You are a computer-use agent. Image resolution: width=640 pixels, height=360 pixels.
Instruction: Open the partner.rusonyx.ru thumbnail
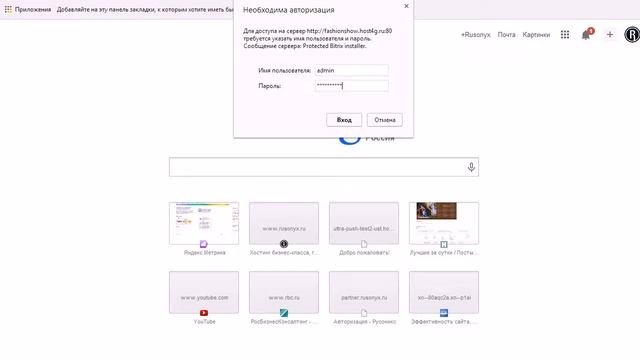pyautogui.click(x=364, y=292)
